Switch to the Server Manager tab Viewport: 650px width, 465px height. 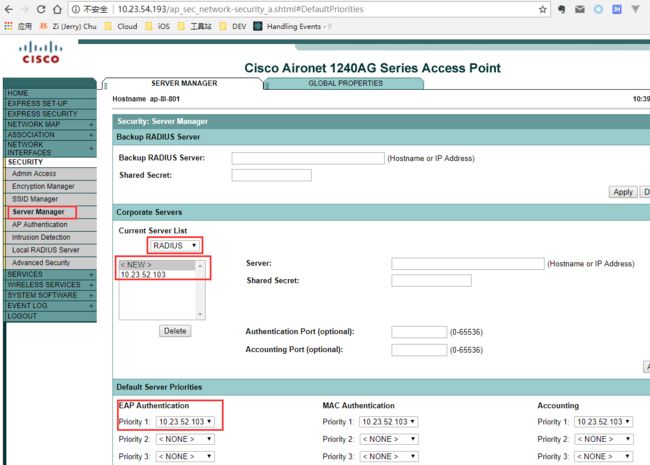click(184, 83)
